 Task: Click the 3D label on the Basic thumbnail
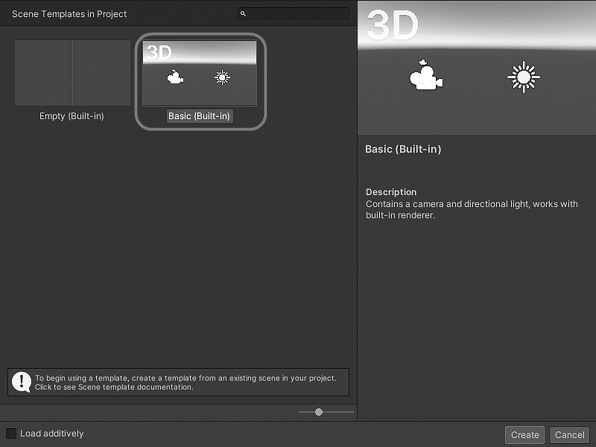click(x=159, y=52)
